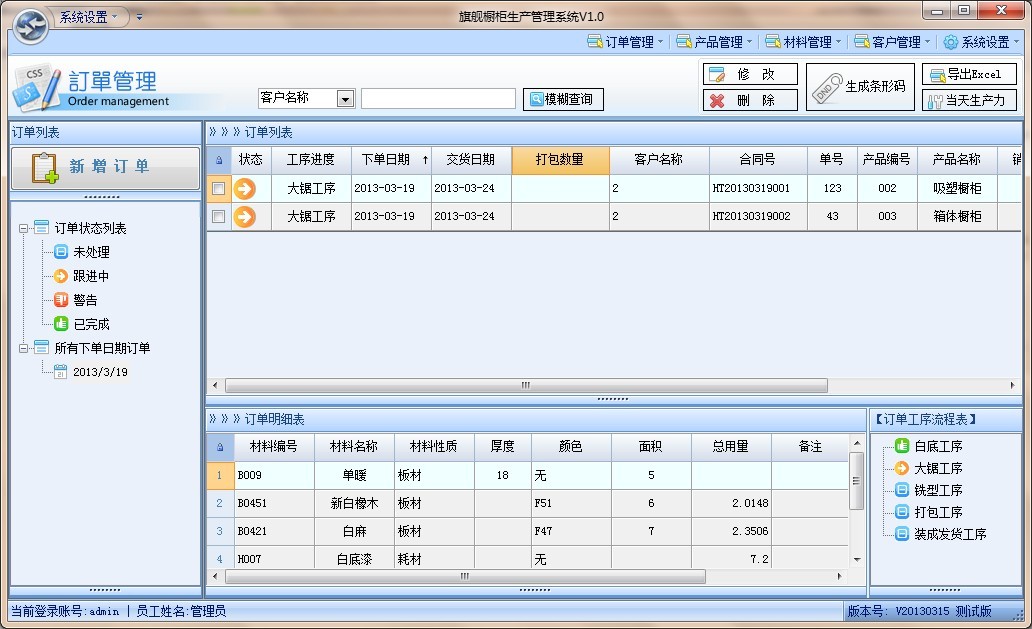This screenshot has width=1032, height=629.
Task: Select 未处理 status in order tree
Action: tap(91, 252)
